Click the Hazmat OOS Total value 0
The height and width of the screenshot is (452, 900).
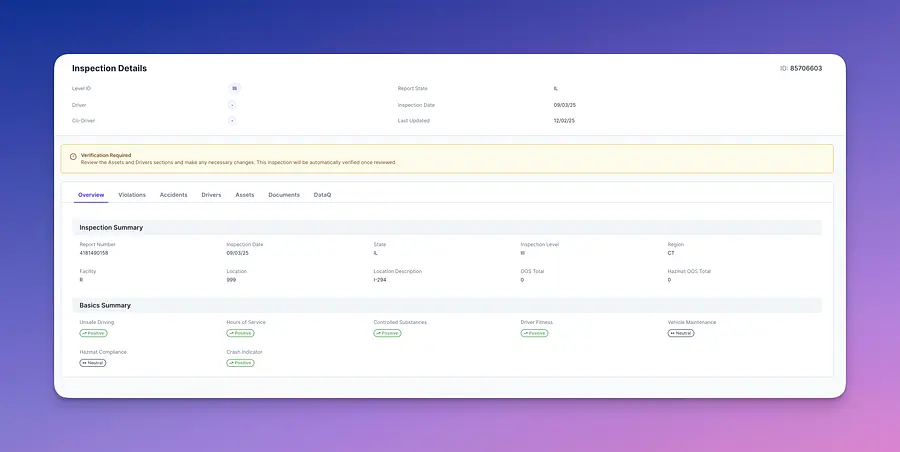pyautogui.click(x=669, y=280)
